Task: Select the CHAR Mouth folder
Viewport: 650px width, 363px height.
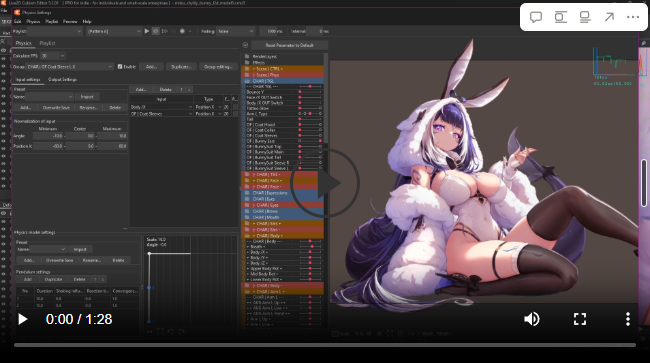Action: point(283,218)
